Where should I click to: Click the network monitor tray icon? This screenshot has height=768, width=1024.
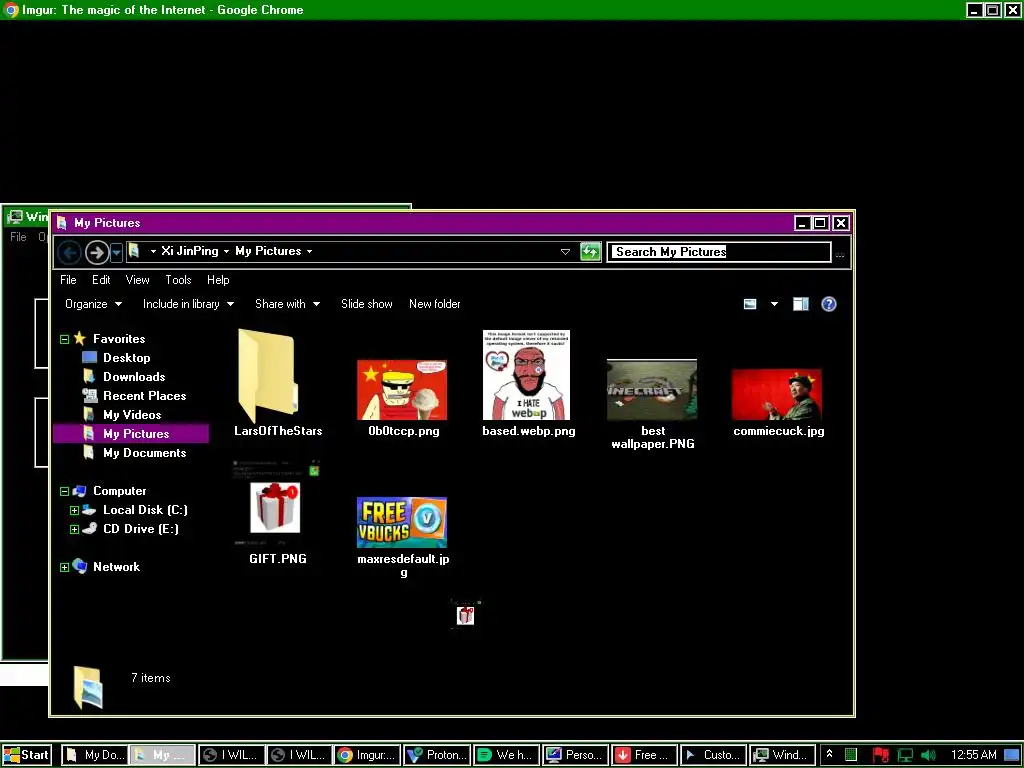(x=905, y=756)
